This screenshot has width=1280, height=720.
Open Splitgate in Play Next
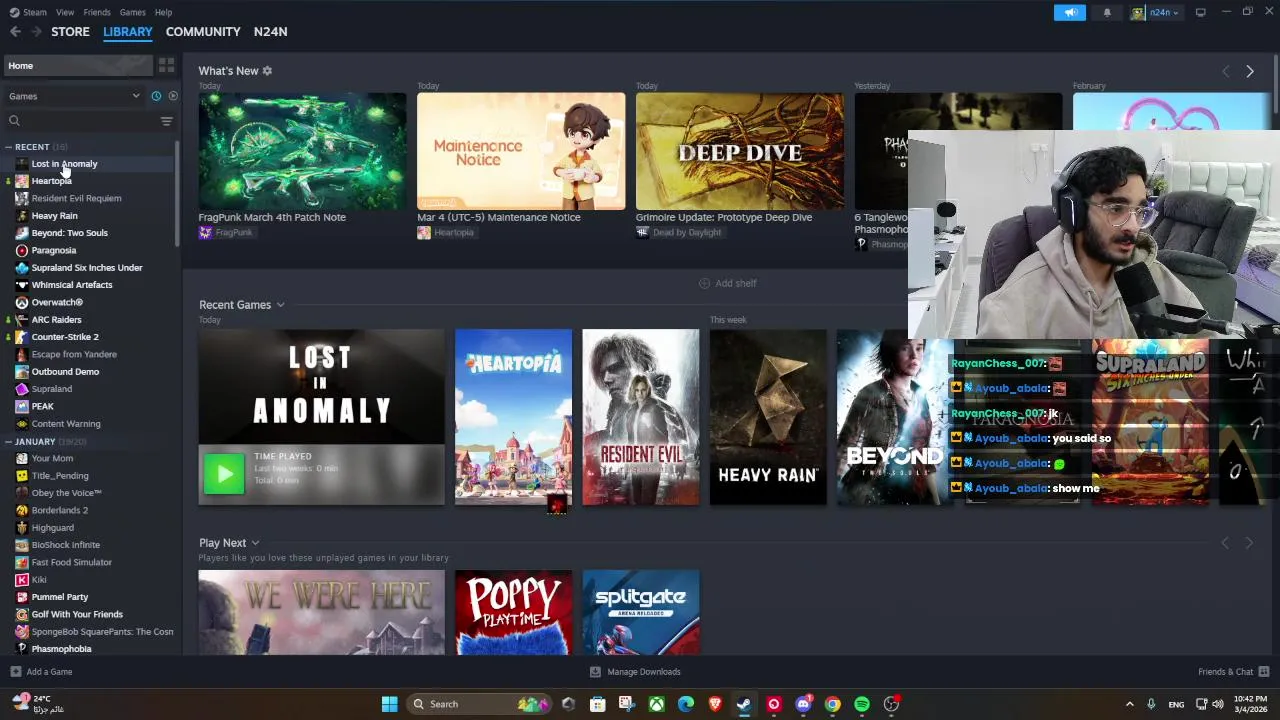pos(641,613)
